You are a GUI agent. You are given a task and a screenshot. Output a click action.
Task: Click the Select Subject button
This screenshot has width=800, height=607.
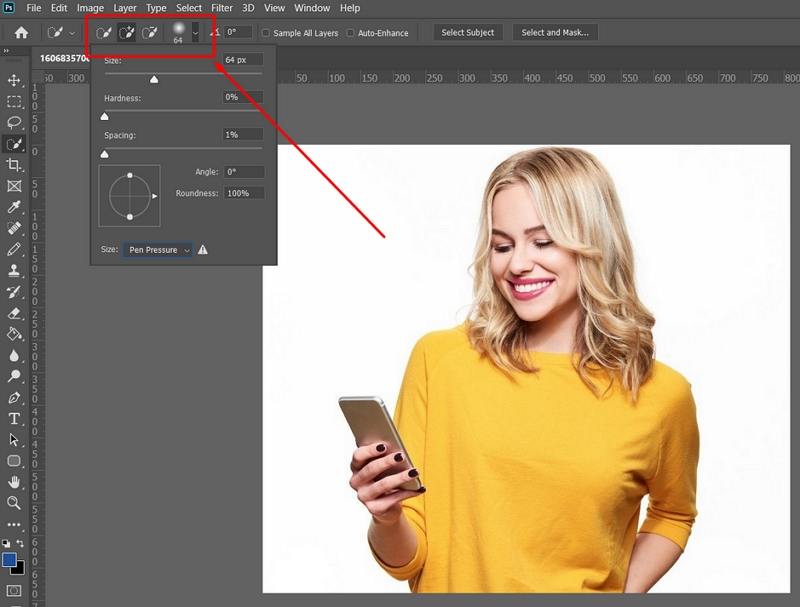tap(468, 33)
